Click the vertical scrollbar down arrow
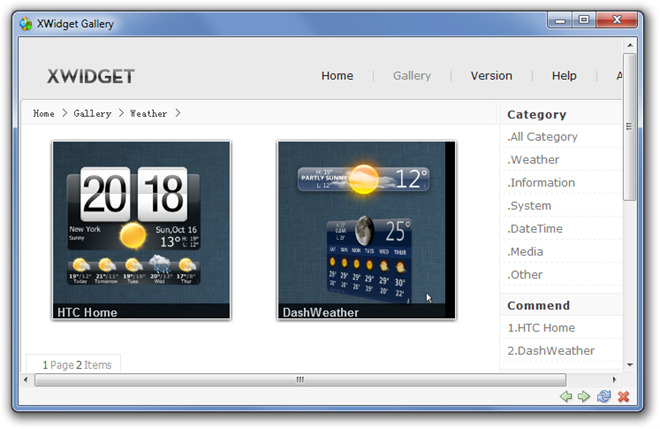The height and width of the screenshot is (429, 660). [630, 365]
